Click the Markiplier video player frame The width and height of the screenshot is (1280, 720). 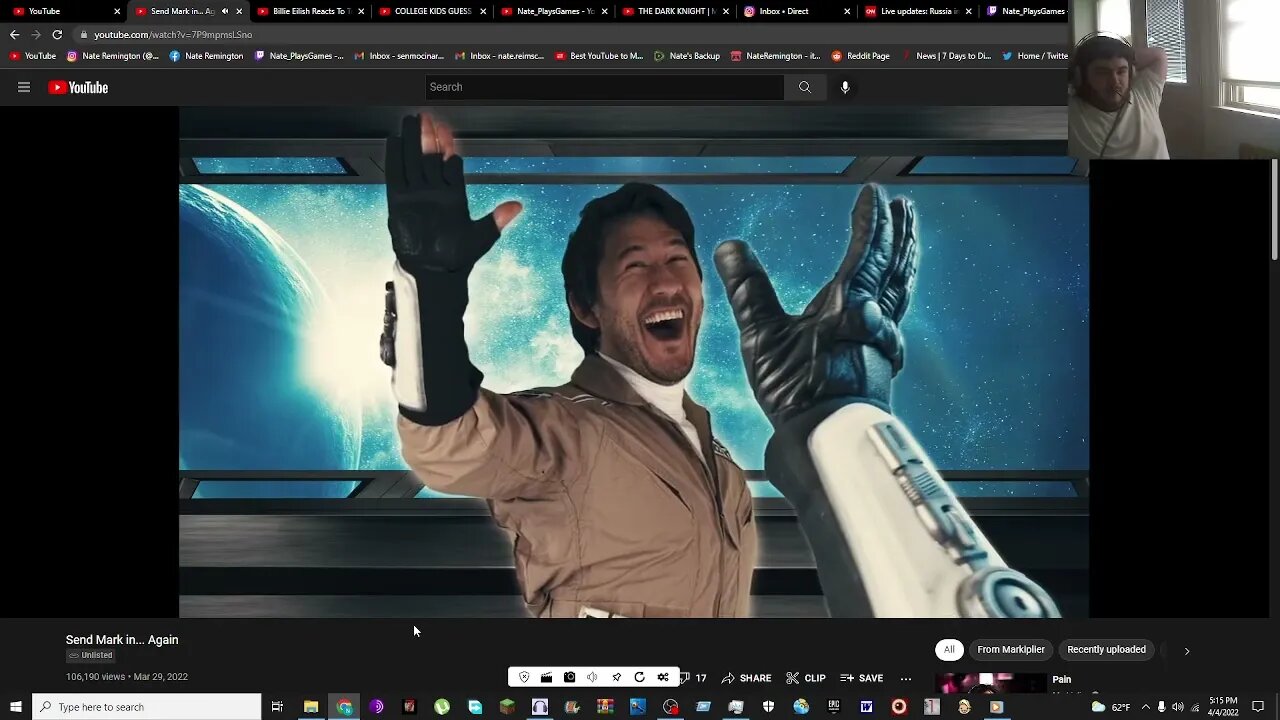[634, 362]
